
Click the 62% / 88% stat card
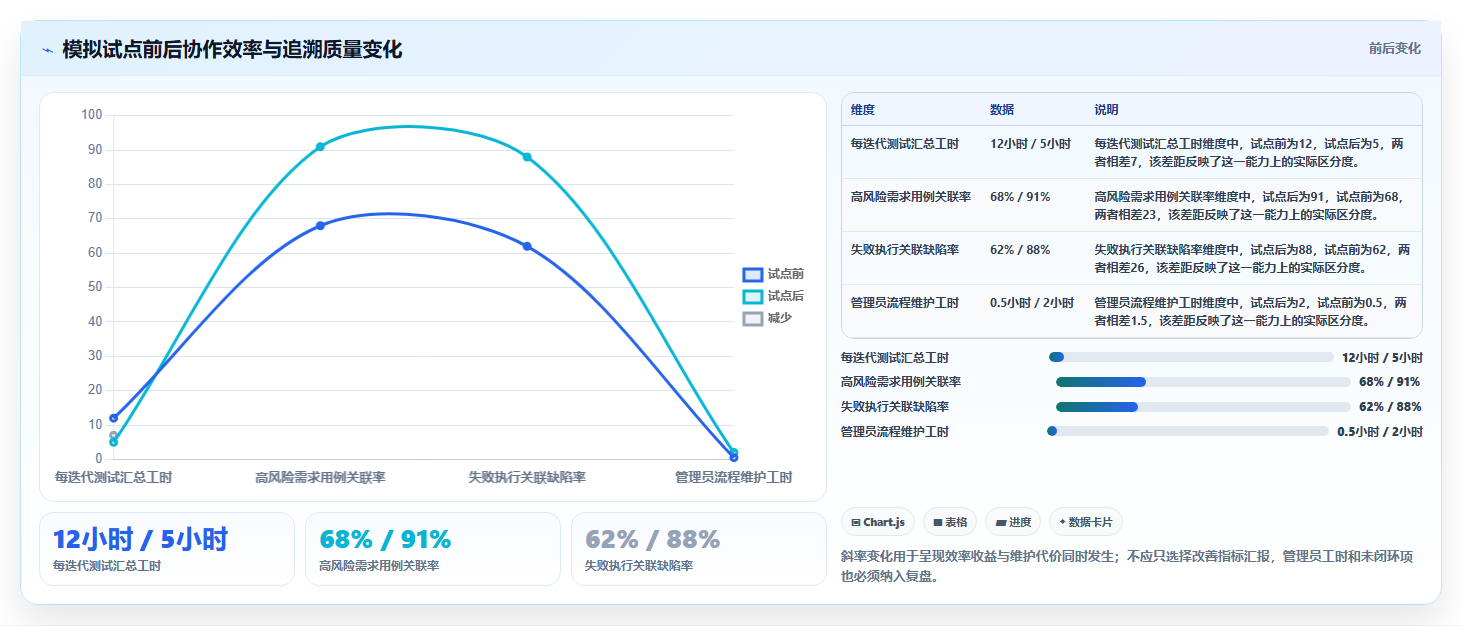pyautogui.click(x=699, y=549)
